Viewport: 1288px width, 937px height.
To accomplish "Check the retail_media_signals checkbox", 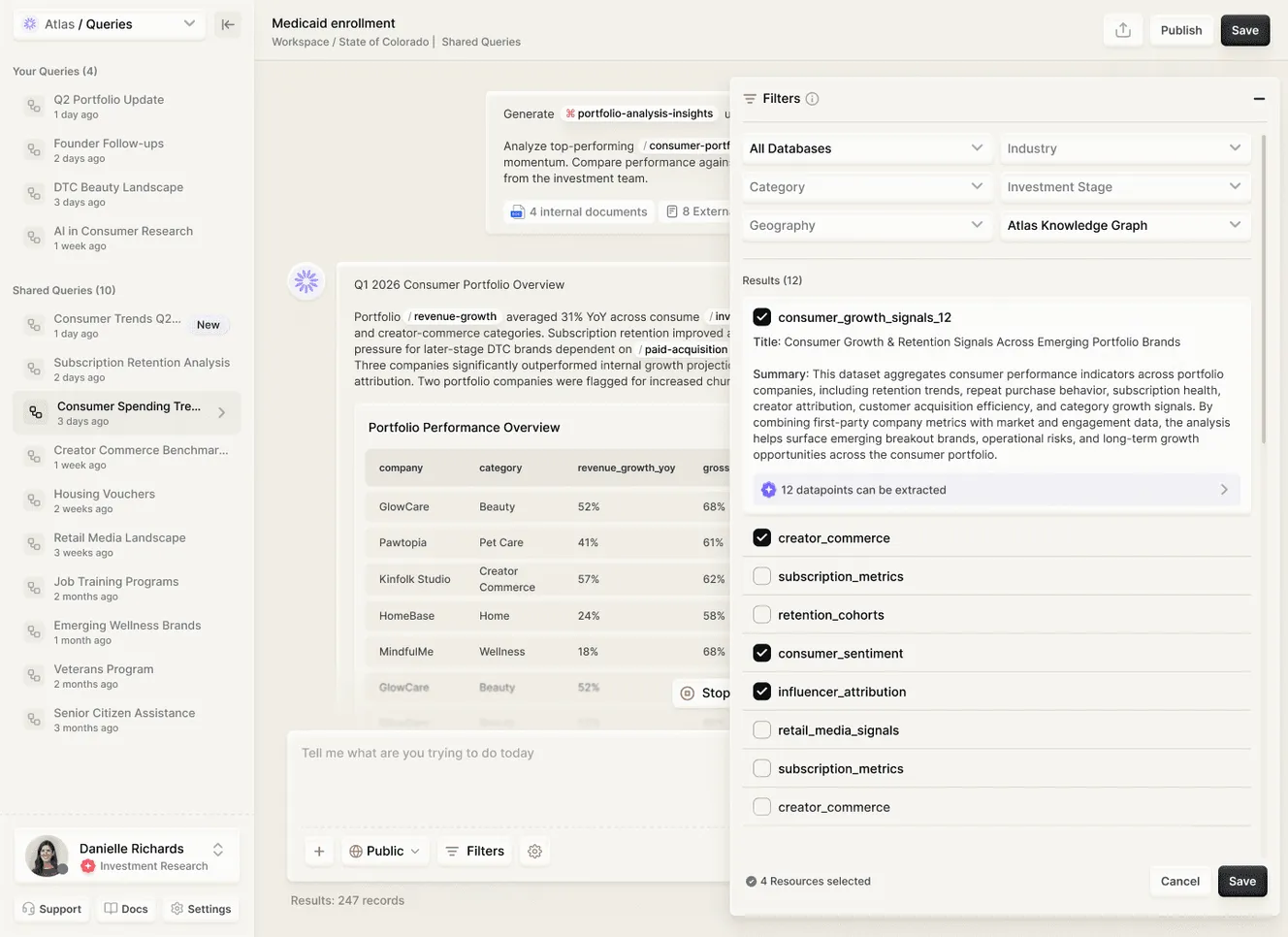I will coord(762,729).
